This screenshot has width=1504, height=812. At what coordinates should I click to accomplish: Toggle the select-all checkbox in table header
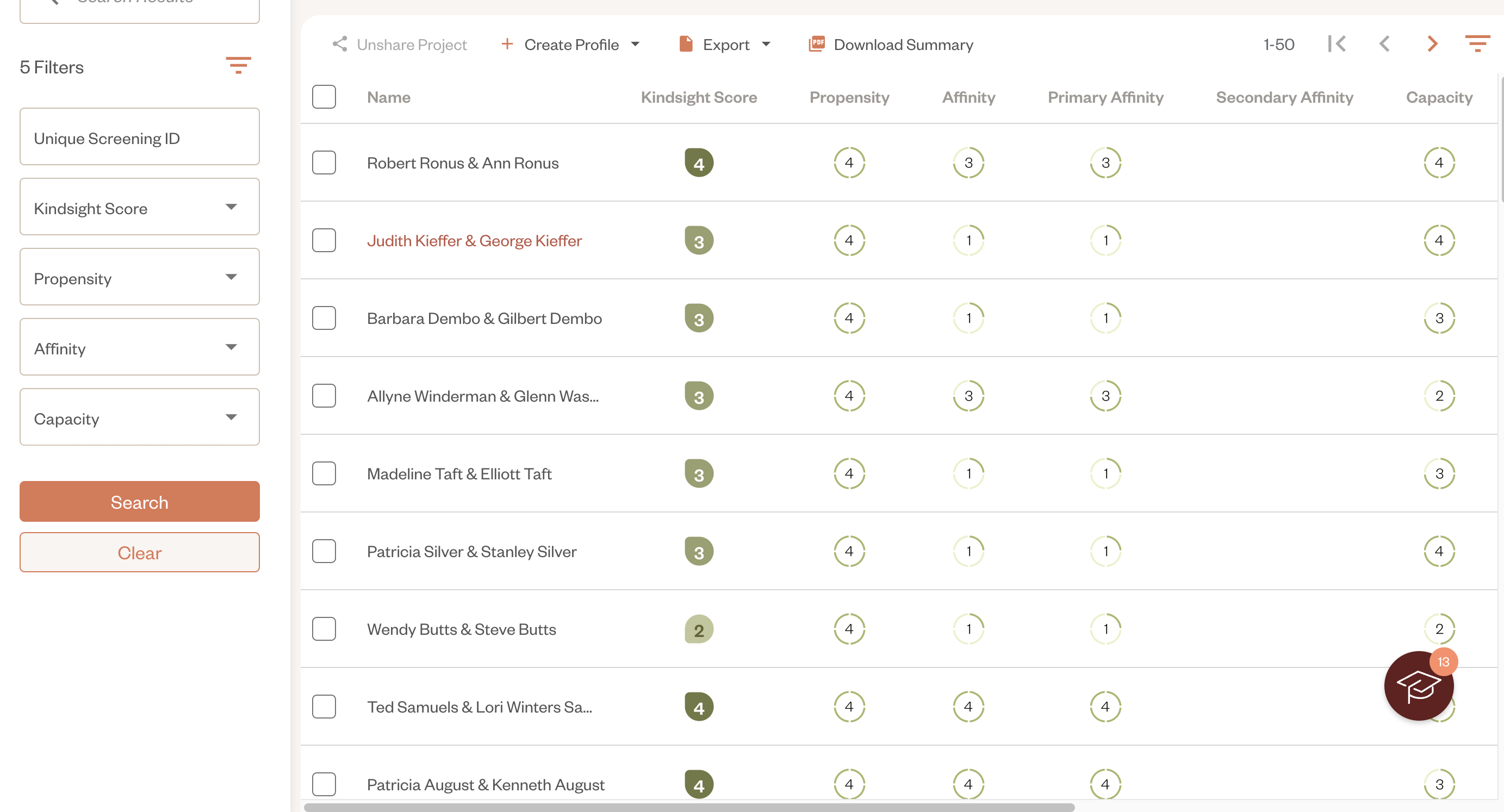click(324, 97)
